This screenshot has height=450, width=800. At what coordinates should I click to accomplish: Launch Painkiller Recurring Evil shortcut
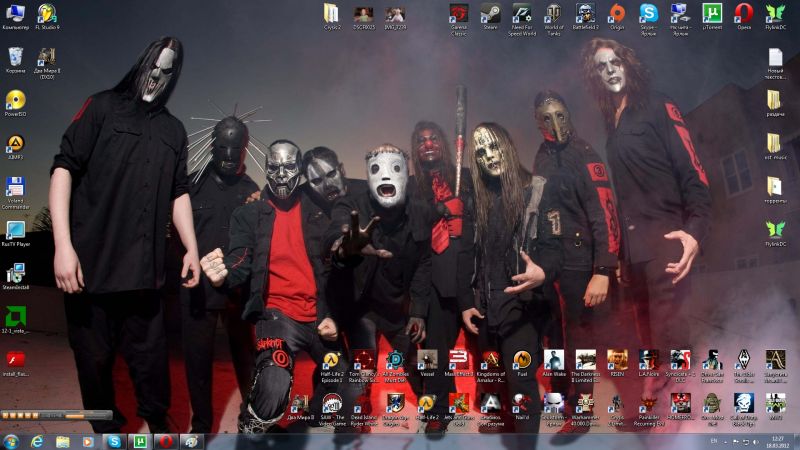648,410
